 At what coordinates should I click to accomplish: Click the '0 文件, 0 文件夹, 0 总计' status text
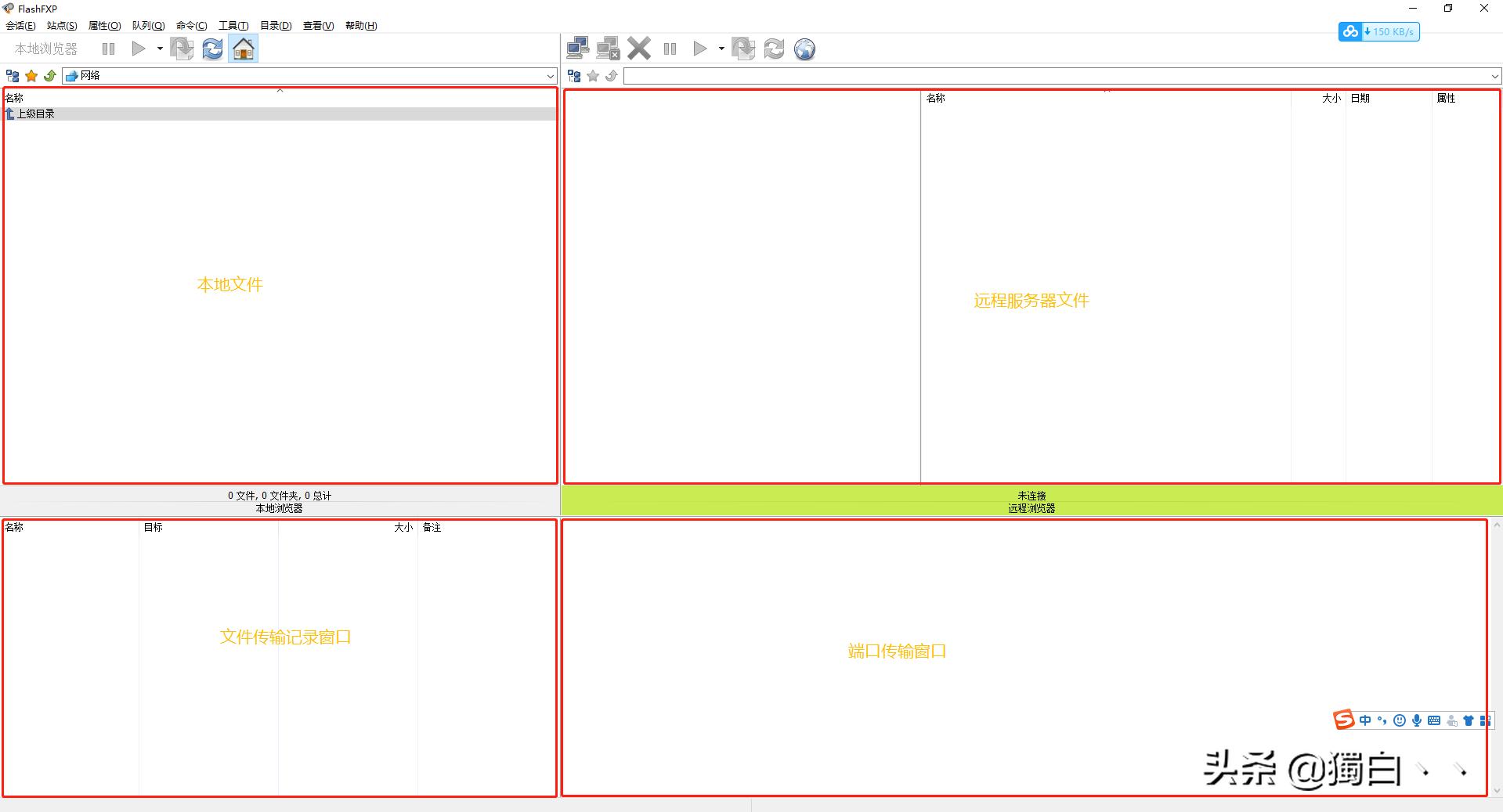click(280, 496)
